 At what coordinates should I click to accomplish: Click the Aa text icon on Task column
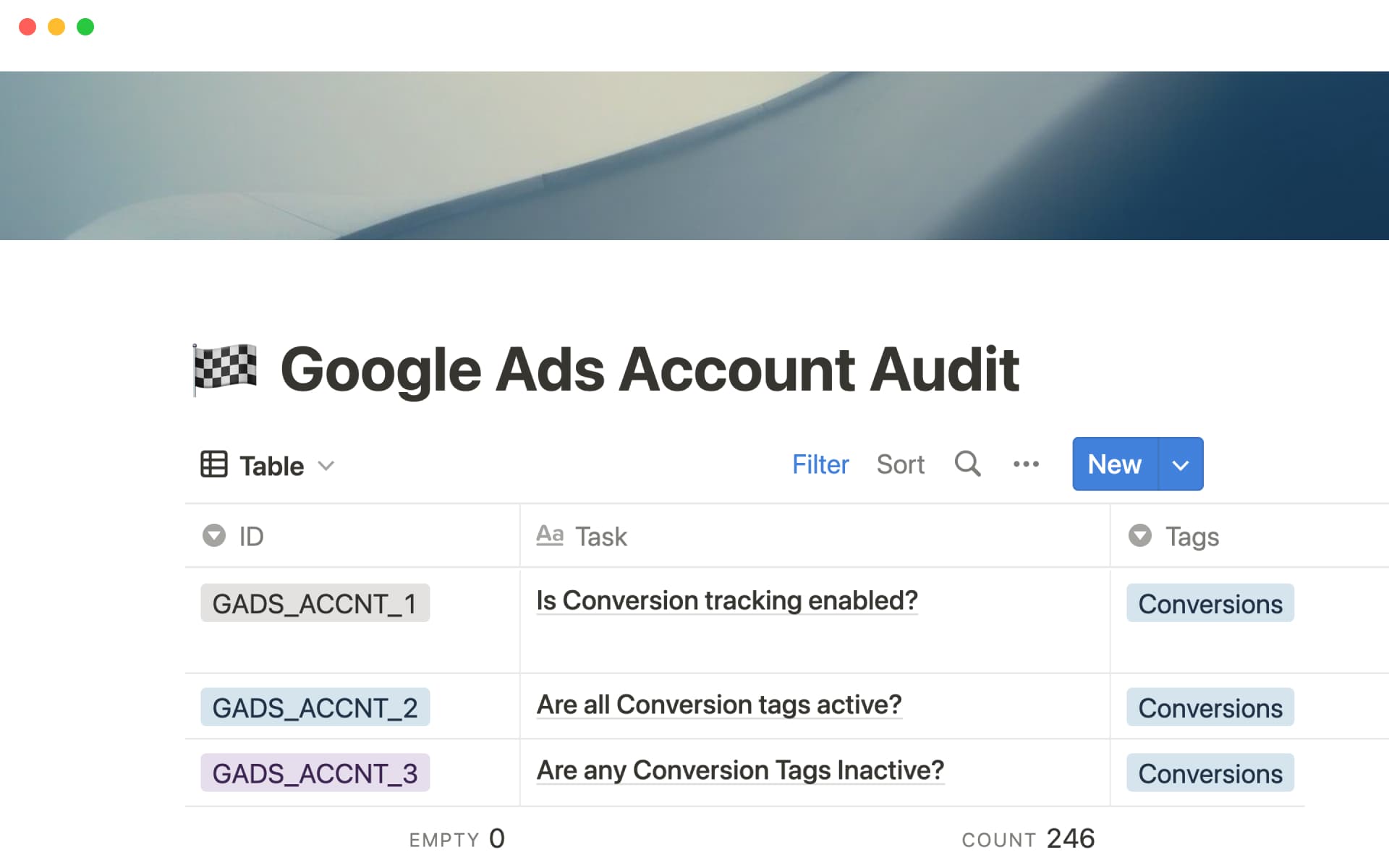(550, 535)
